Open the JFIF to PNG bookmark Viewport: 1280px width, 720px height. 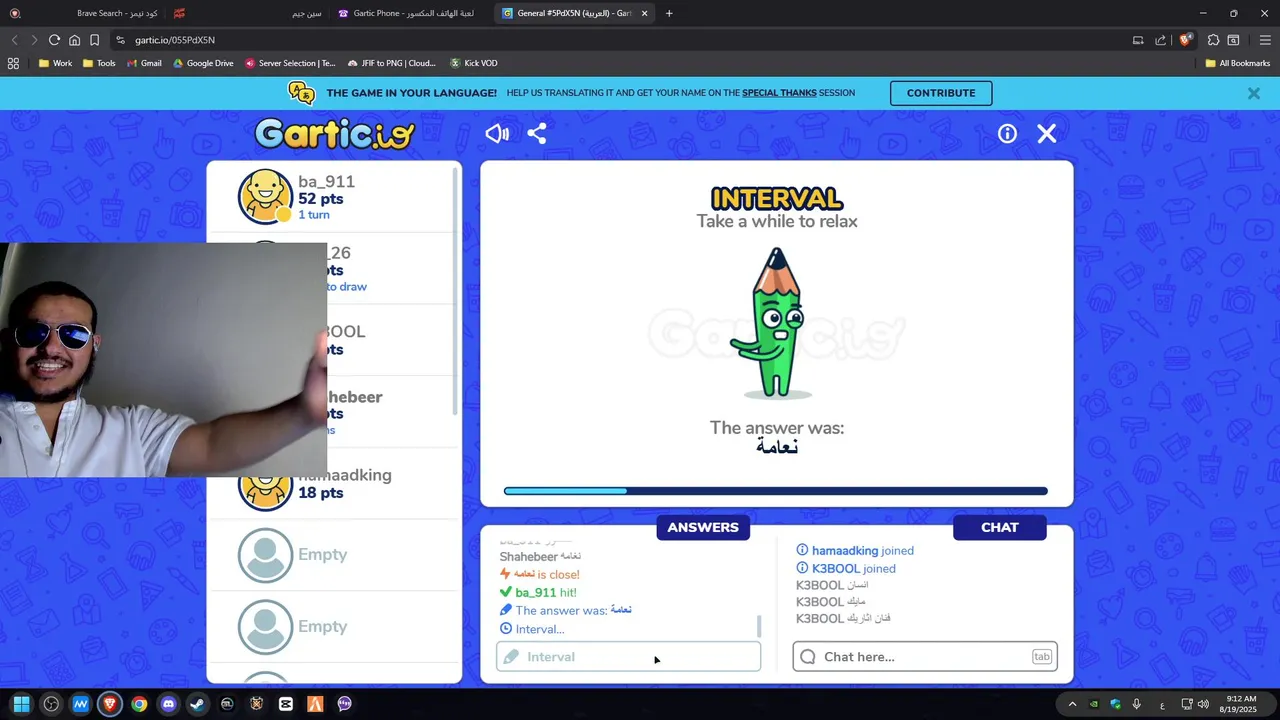(x=392, y=63)
